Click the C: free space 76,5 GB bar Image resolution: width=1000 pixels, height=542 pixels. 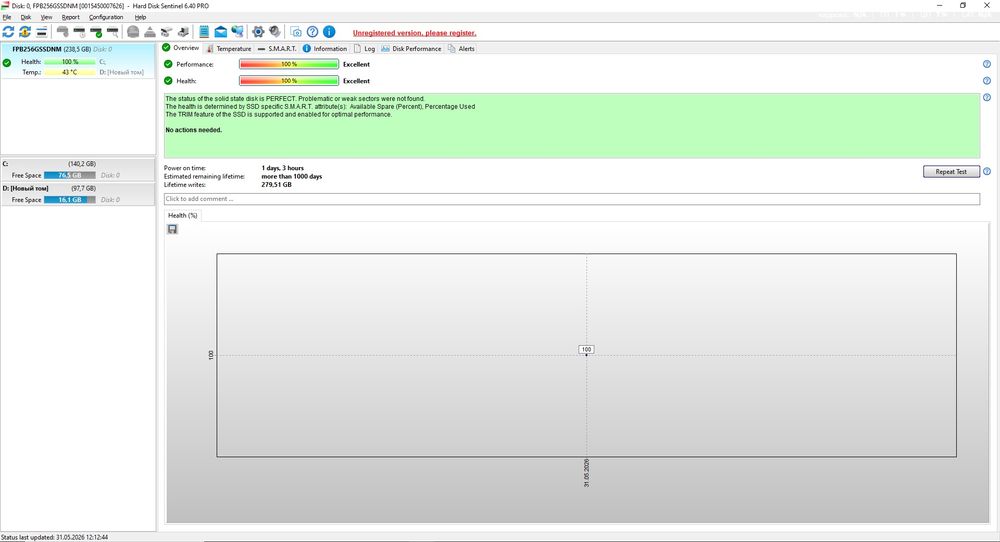pyautogui.click(x=70, y=175)
